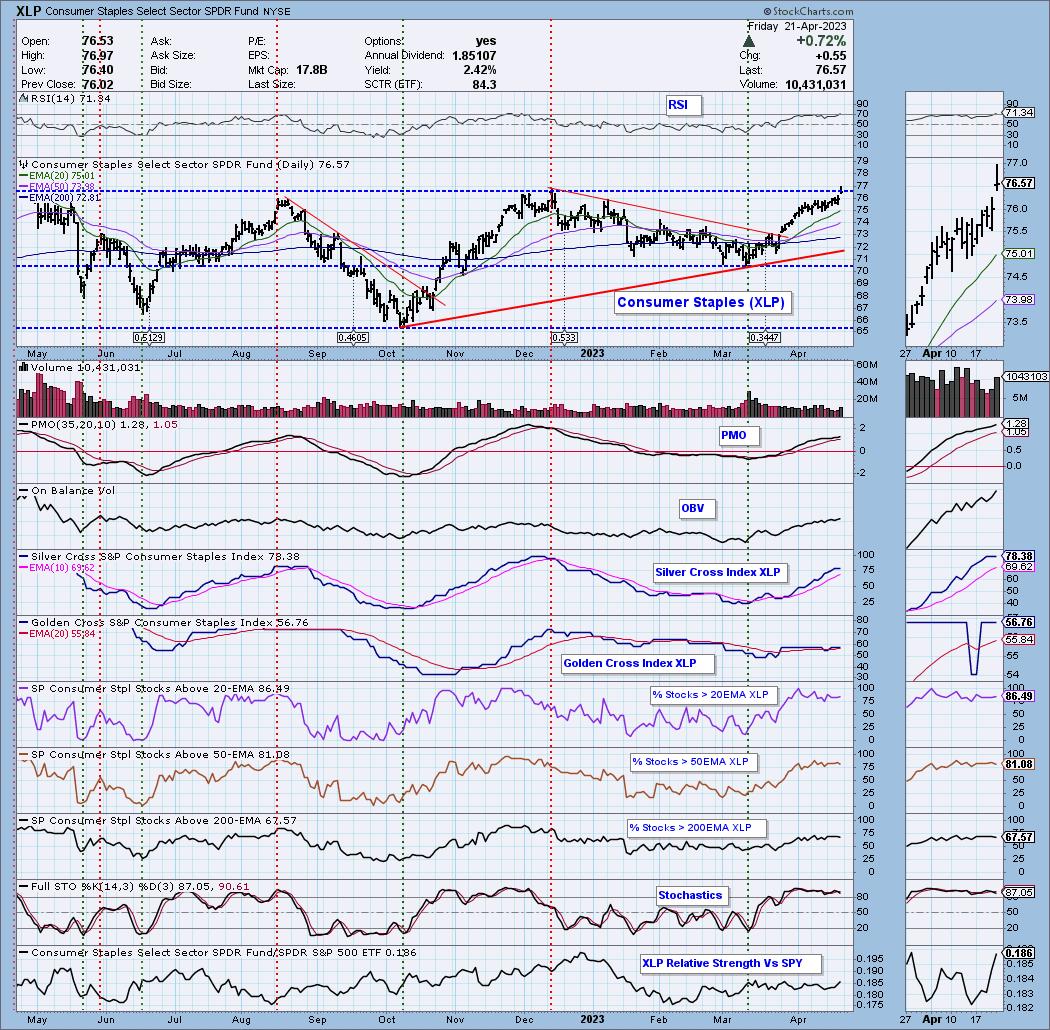This screenshot has height=1030, width=1050.
Task: Click the Golden Cross S&P Consumer Staples Index label
Action: [x=165, y=623]
